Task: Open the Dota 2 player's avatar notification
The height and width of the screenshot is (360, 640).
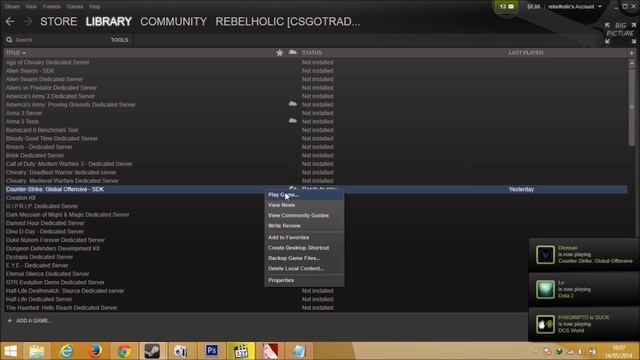Action: pyautogui.click(x=545, y=289)
